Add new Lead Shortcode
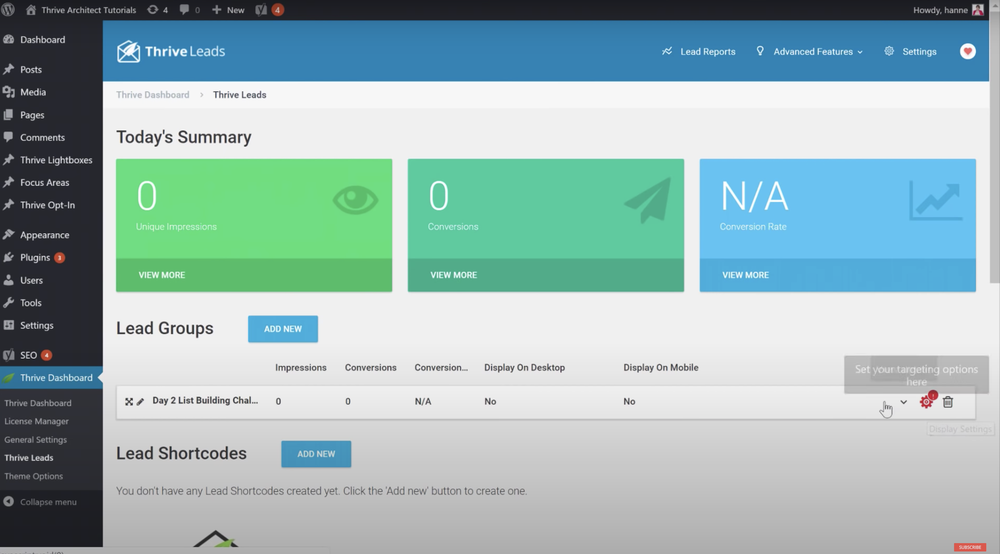The width and height of the screenshot is (1000, 554). pos(316,454)
